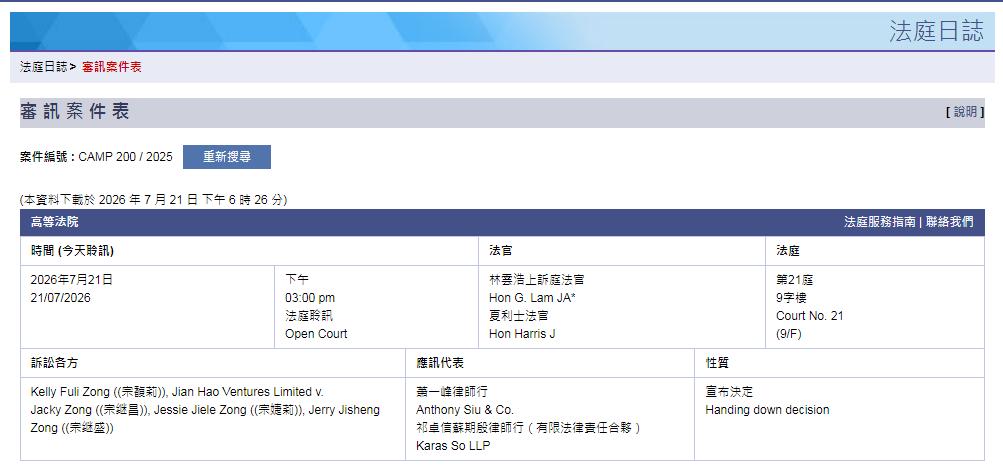Select the date 21/07/2026
The image size is (1003, 471).
click(x=61, y=298)
